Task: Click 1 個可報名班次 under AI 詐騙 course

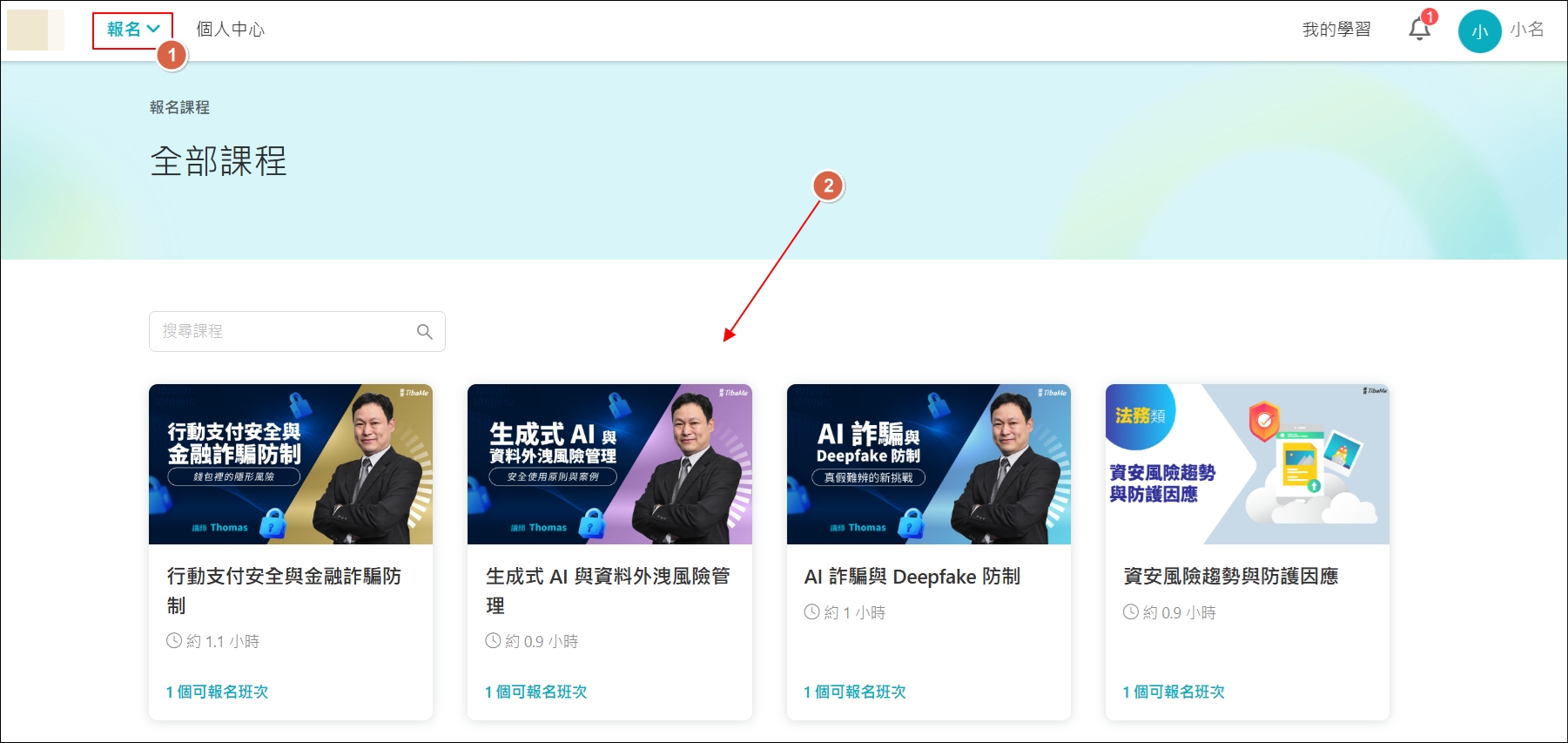Action: [x=855, y=692]
